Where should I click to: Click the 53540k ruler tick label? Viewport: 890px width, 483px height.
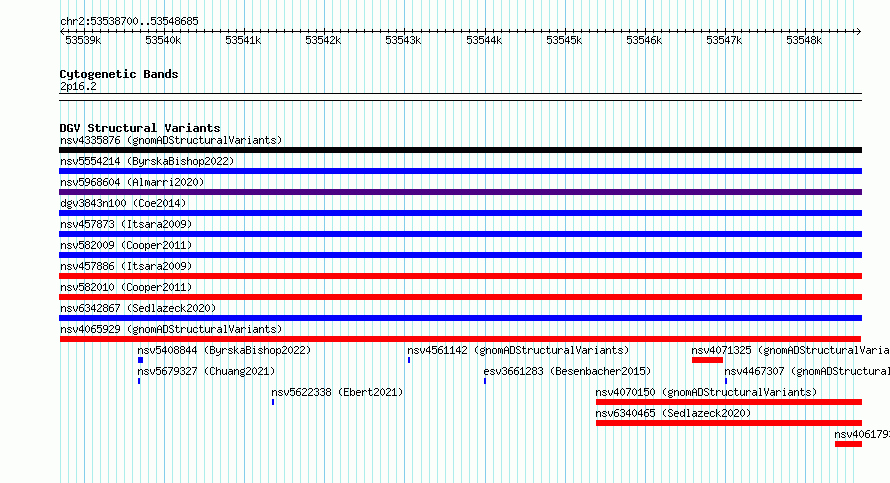pos(163,40)
